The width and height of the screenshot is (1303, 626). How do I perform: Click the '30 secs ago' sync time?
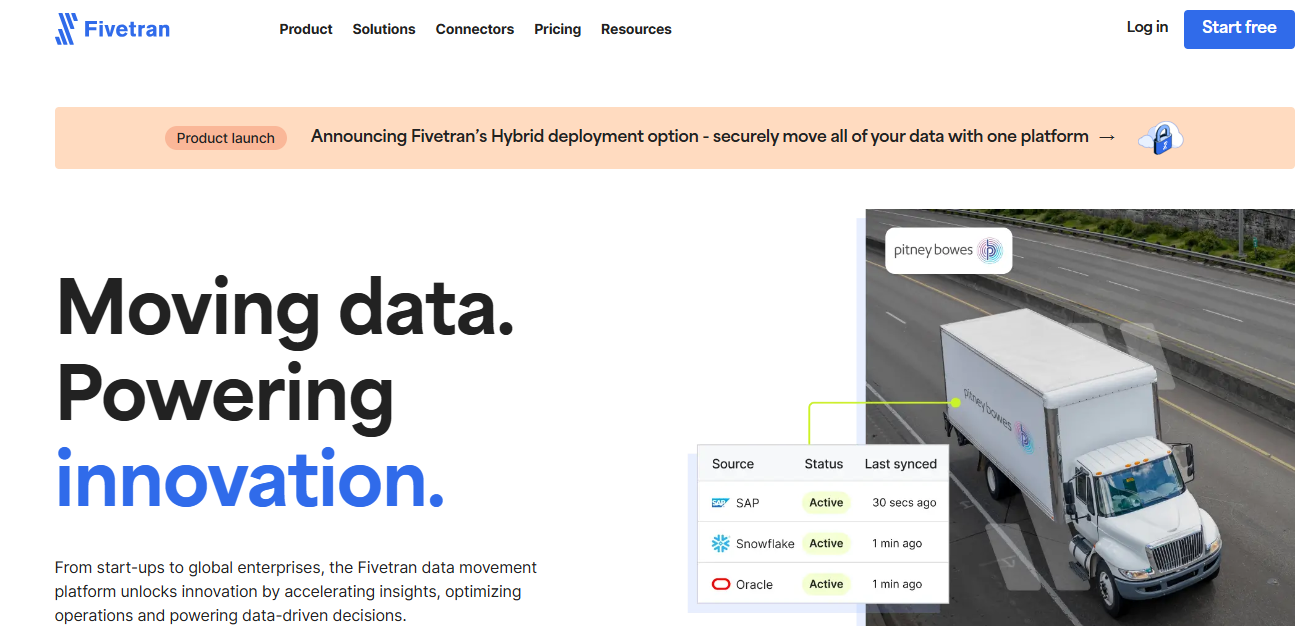tap(904, 503)
